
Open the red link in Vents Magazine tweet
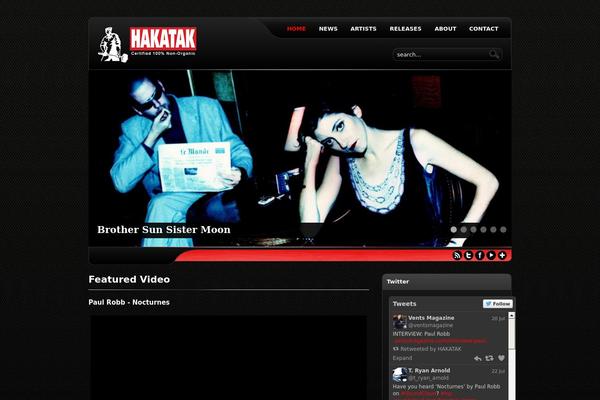440,341
